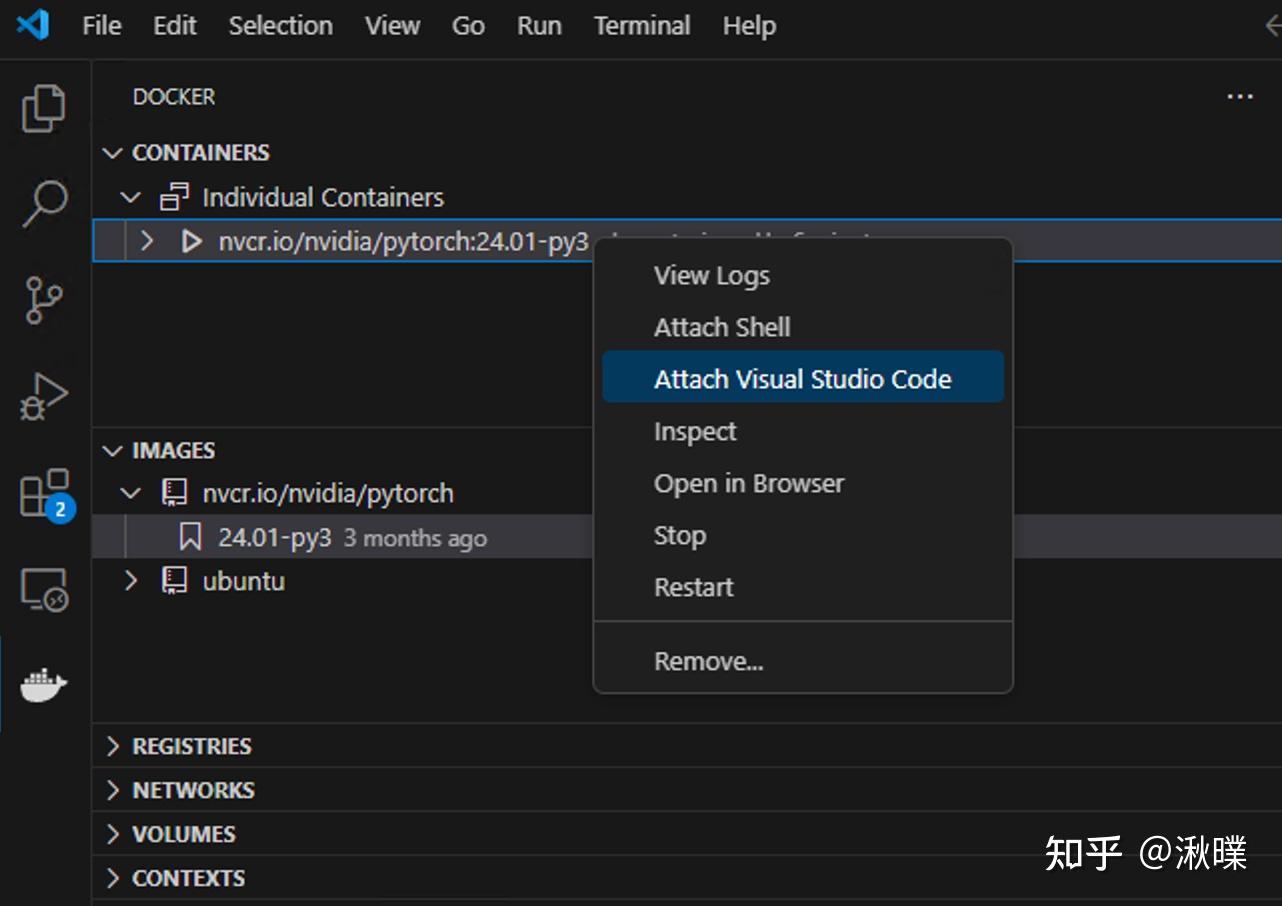This screenshot has height=906, width=1282.
Task: Choose Attach Visual Studio Code
Action: tap(802, 378)
